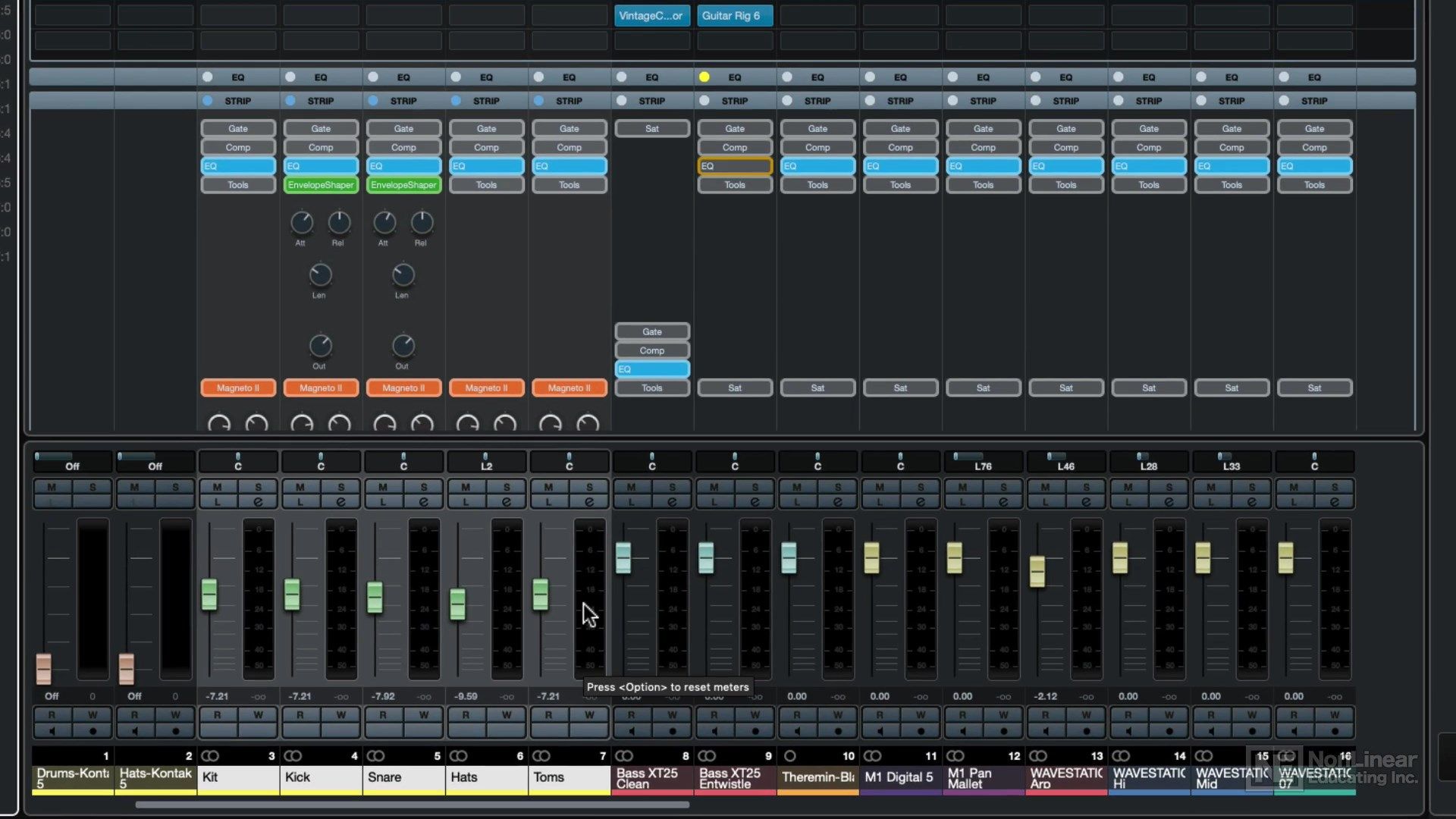Toggle EQ bypass dot on Kit channel
The height and width of the screenshot is (819, 1456).
[x=208, y=77]
